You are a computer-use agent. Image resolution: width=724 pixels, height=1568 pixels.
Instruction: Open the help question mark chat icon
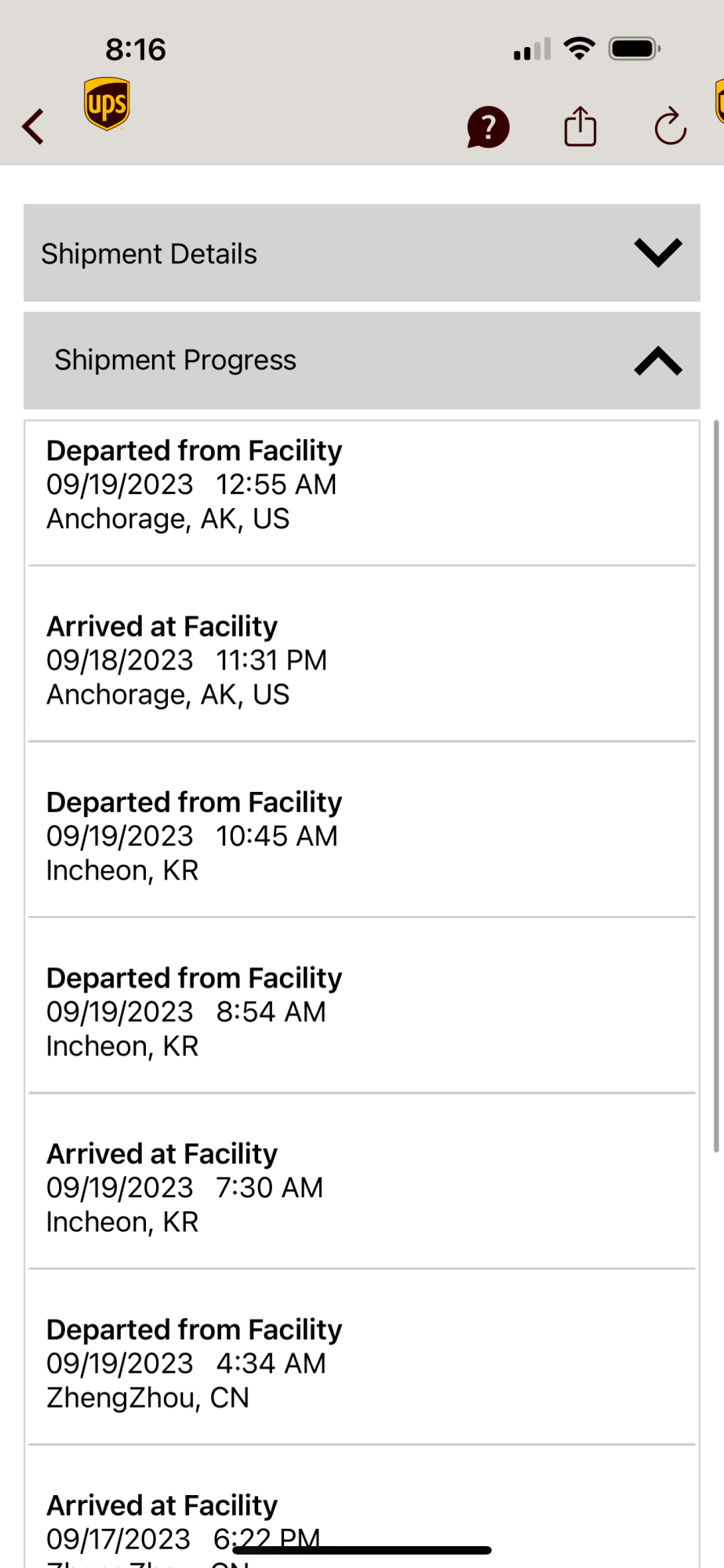(488, 127)
